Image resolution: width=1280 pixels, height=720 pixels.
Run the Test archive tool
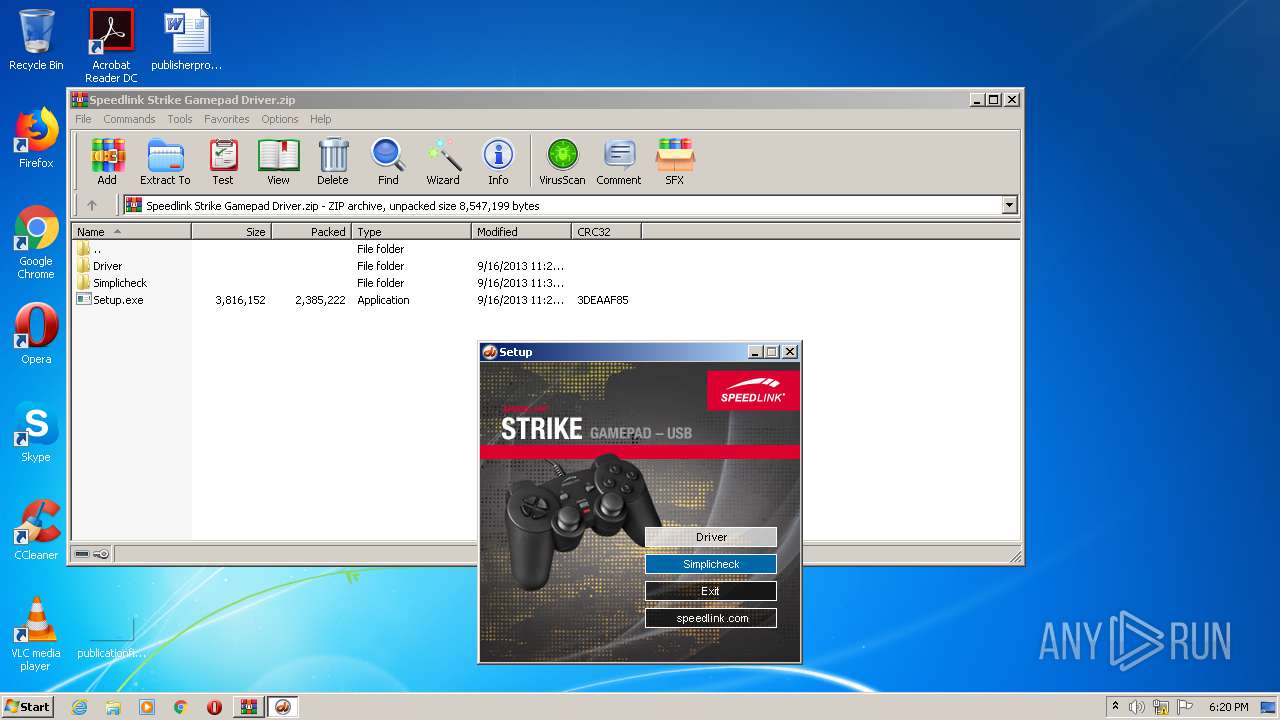[x=222, y=162]
